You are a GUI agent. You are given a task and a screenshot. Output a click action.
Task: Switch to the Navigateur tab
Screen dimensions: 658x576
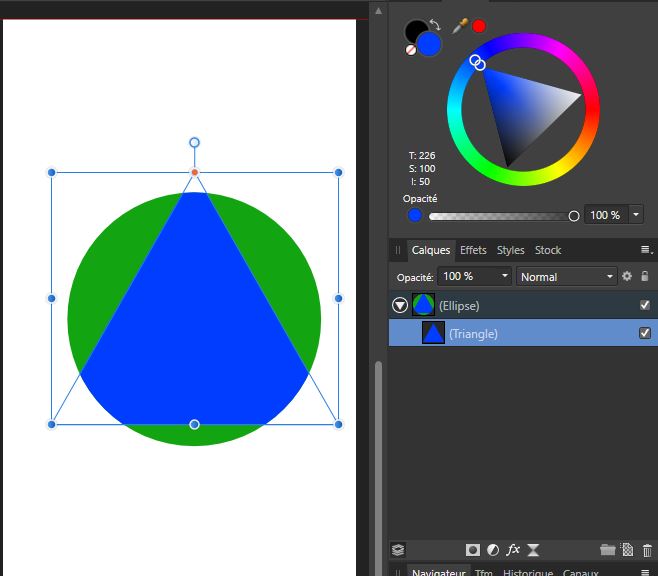pyautogui.click(x=439, y=572)
